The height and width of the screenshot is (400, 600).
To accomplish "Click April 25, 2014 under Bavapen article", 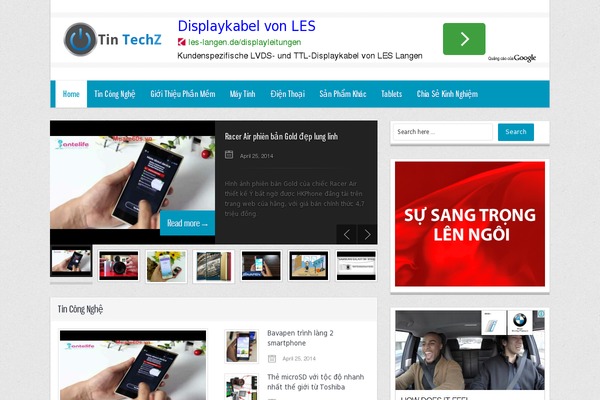I will click(299, 359).
